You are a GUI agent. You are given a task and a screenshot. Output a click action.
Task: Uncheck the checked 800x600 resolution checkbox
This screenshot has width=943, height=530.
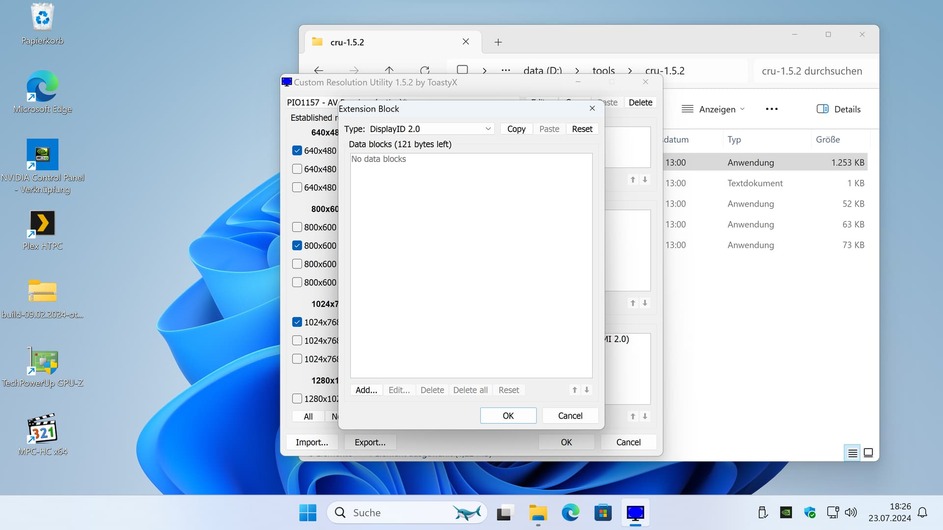(x=297, y=246)
